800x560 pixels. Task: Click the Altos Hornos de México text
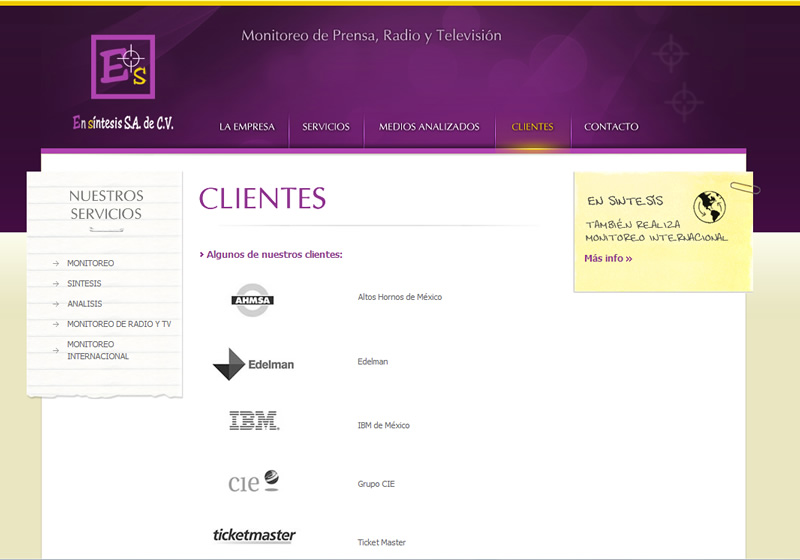click(x=400, y=297)
